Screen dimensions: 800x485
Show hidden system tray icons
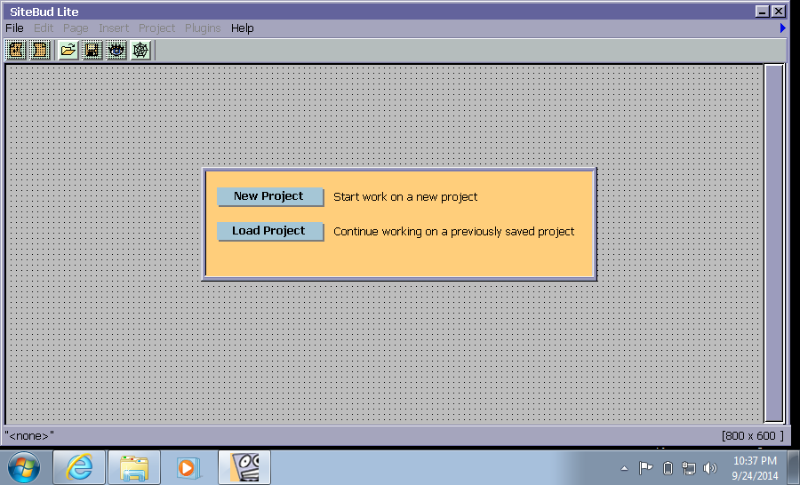[x=625, y=468]
